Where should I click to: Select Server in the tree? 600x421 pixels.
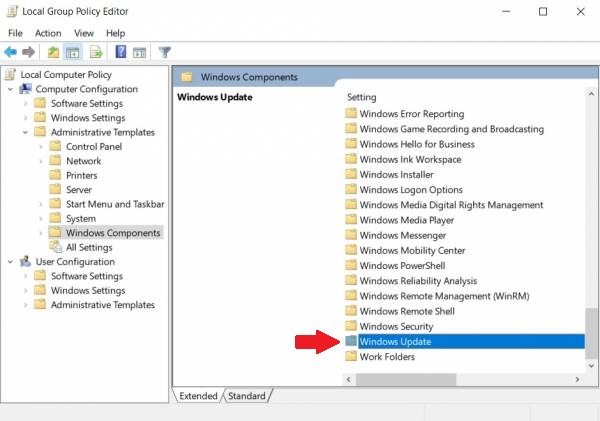79,190
